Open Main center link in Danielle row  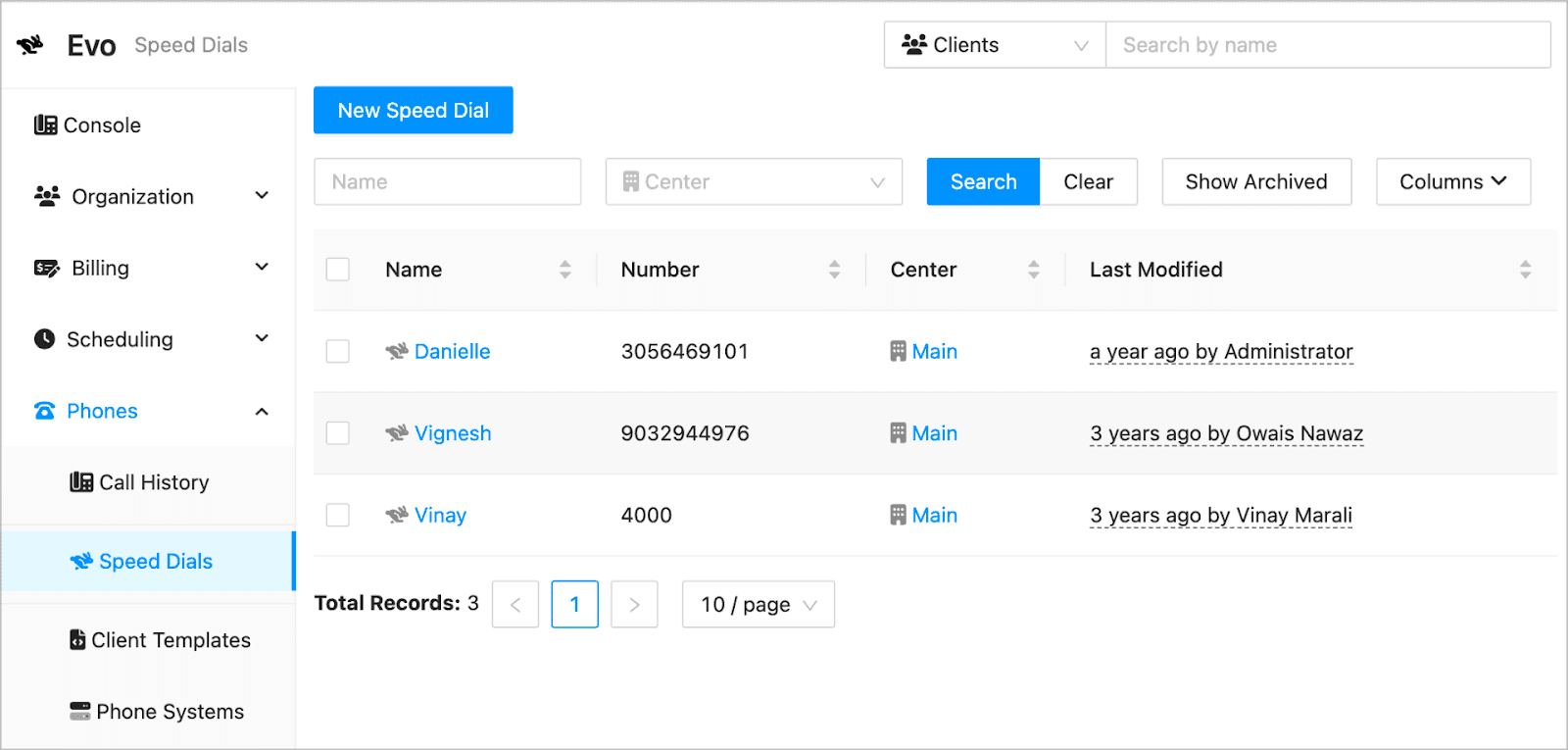tap(935, 351)
